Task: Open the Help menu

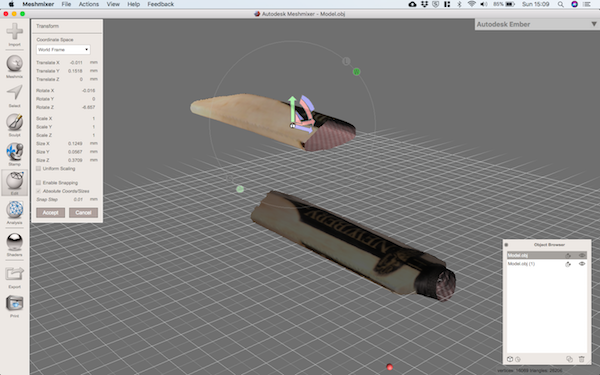Action: tap(134, 4)
